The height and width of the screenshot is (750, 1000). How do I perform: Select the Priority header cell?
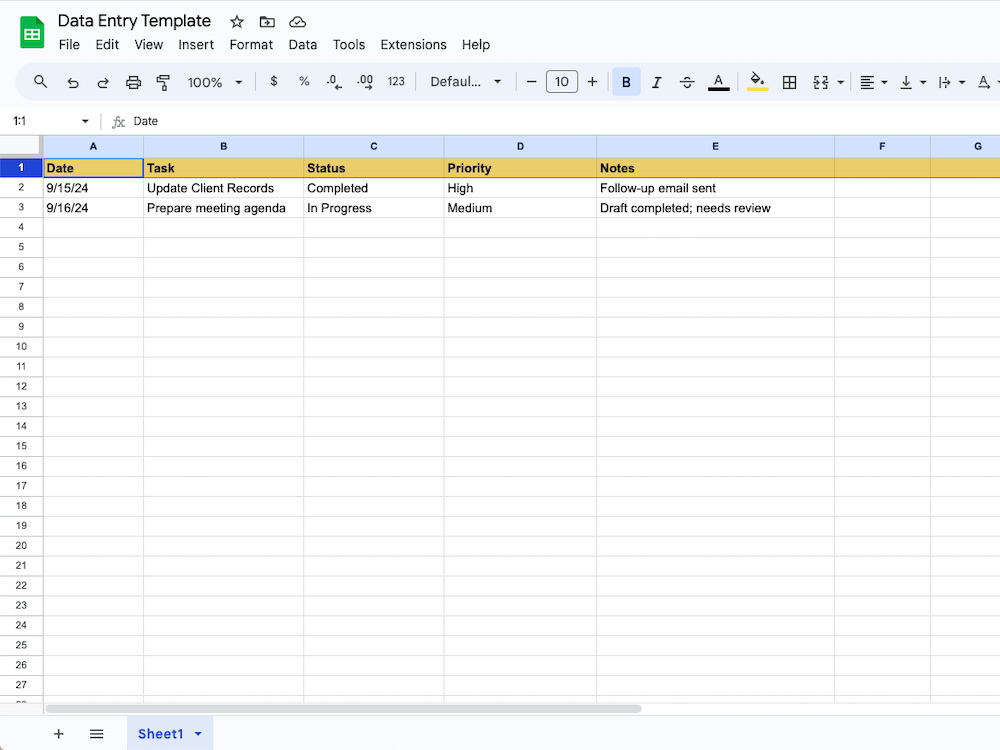(520, 168)
